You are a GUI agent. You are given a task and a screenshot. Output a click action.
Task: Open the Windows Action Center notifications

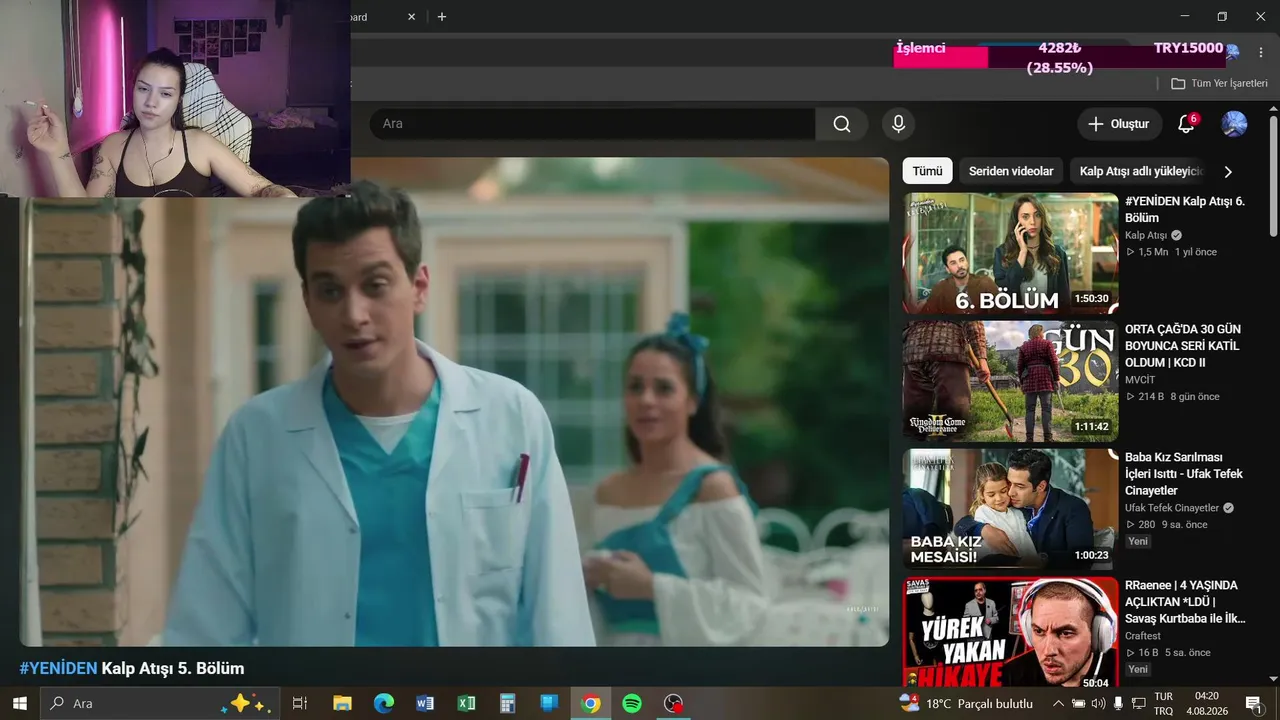coord(1253,703)
